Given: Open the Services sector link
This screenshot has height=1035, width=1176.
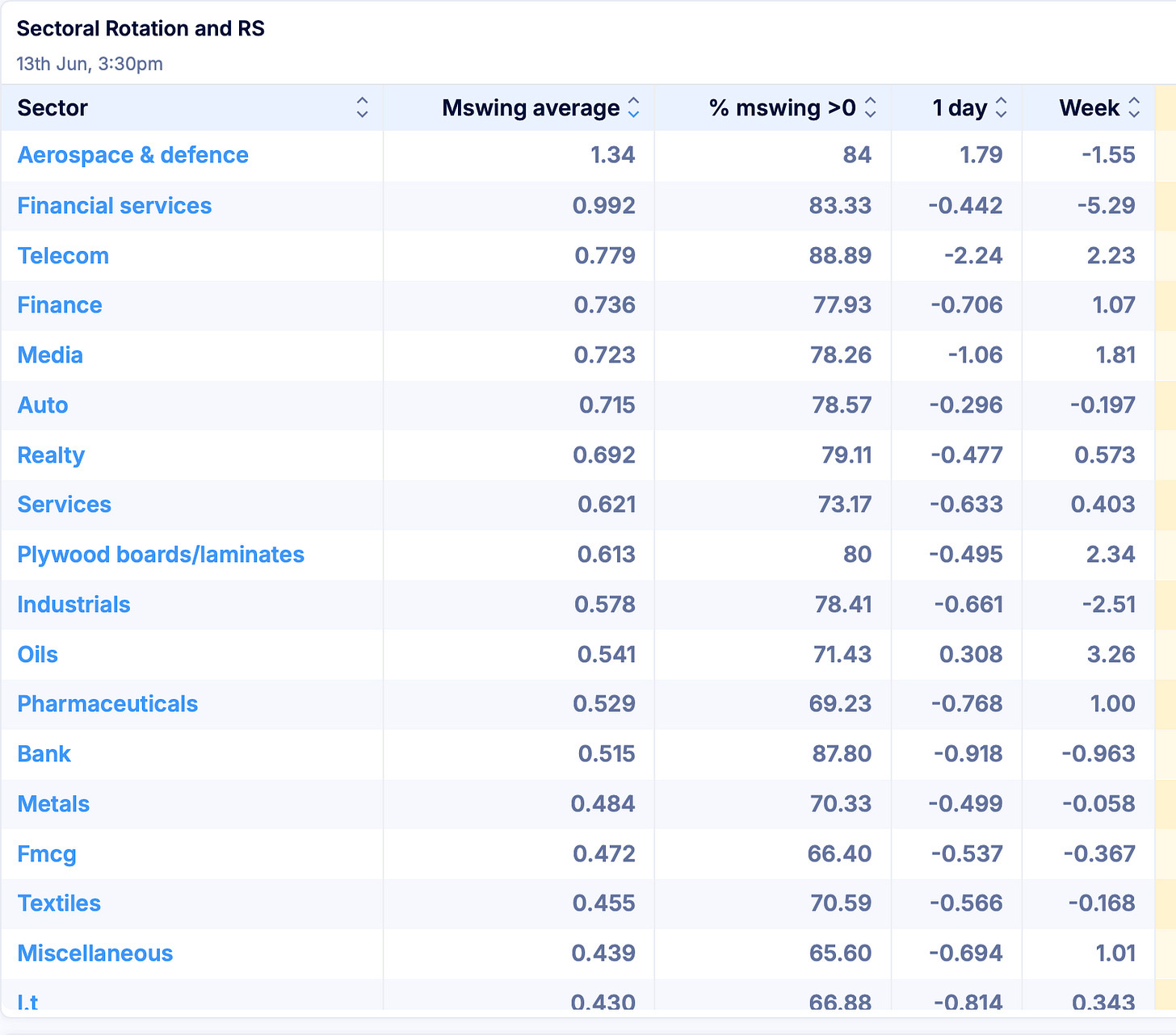Looking at the screenshot, I should (65, 505).
